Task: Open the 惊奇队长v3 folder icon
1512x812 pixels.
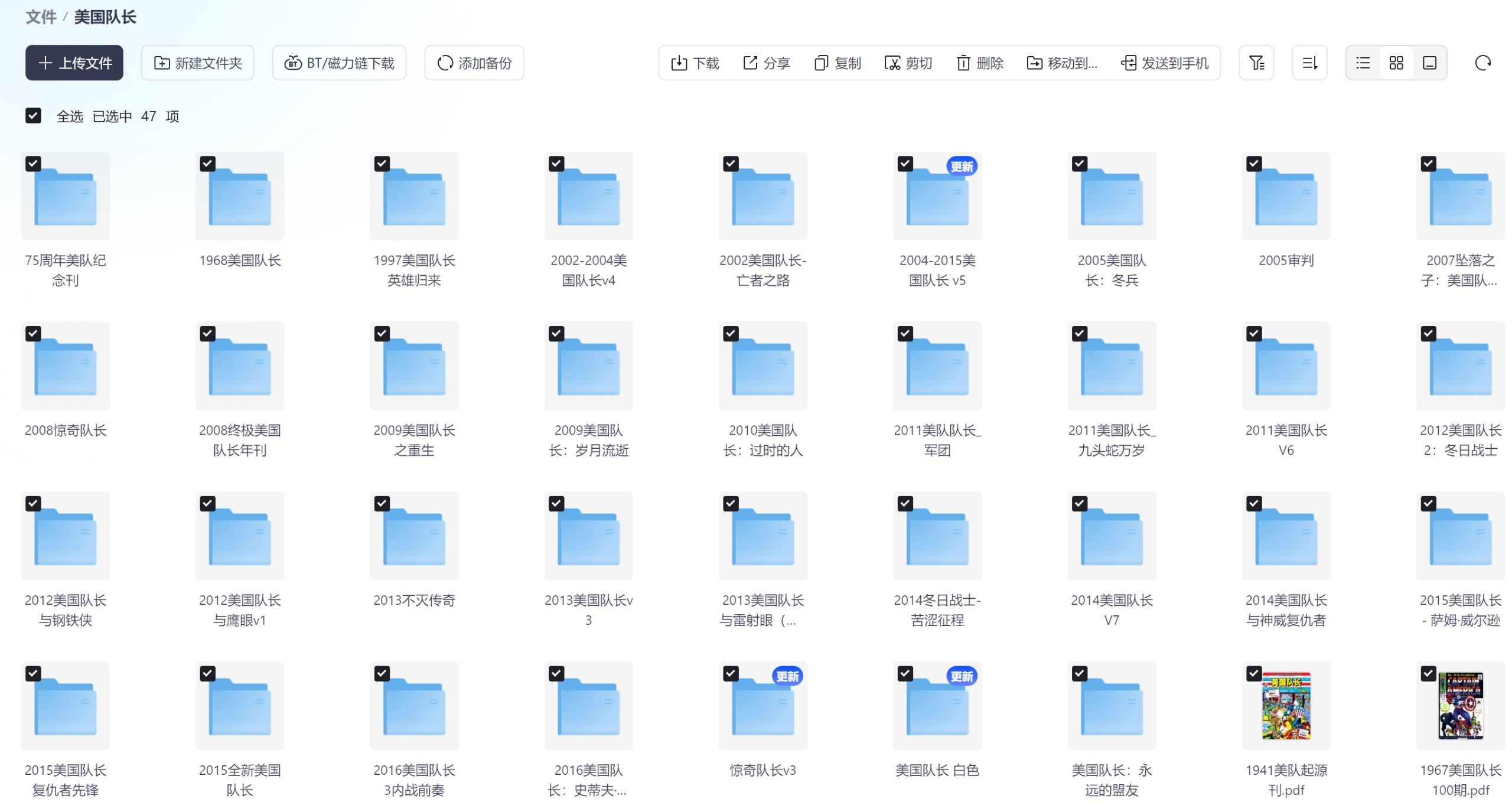Action: click(763, 706)
